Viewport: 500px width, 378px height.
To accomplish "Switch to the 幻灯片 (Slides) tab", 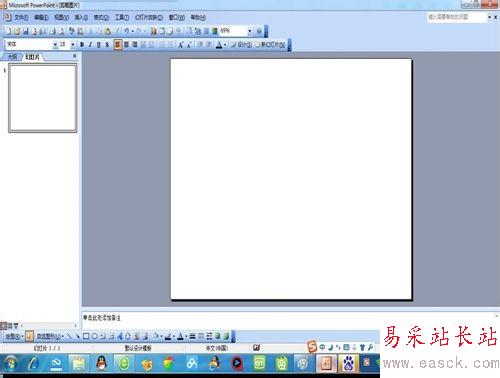I will point(32,57).
